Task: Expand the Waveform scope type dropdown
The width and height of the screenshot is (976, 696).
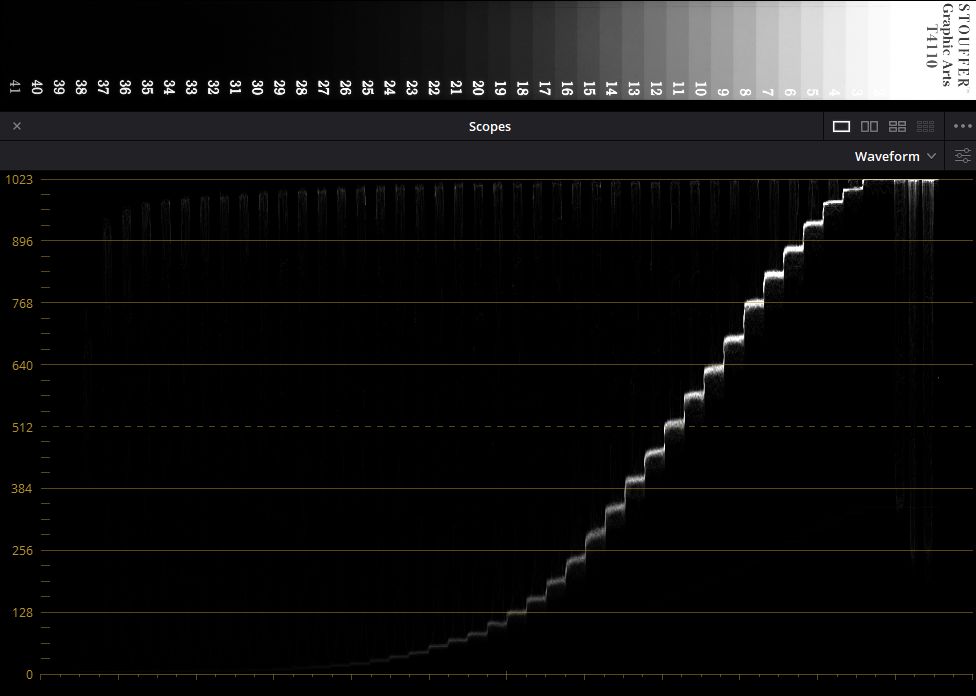Action: click(894, 156)
